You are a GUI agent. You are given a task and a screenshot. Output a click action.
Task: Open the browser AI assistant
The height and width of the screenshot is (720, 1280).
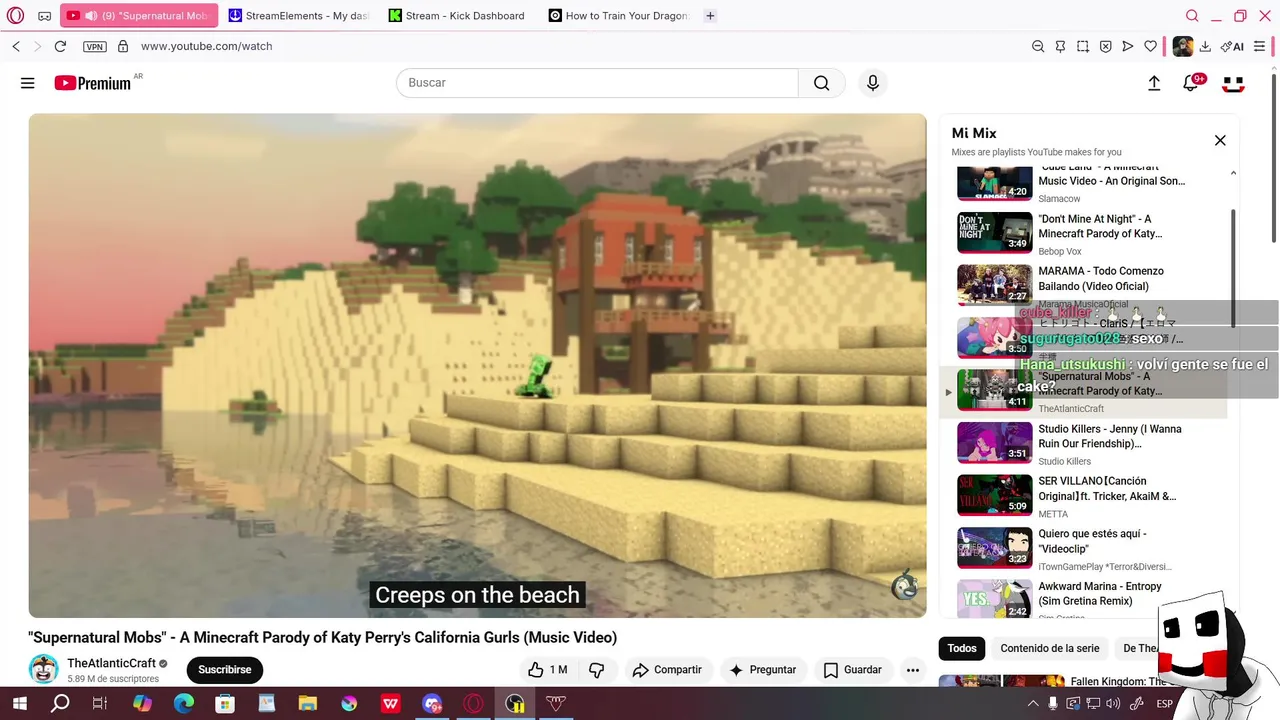point(1232,46)
